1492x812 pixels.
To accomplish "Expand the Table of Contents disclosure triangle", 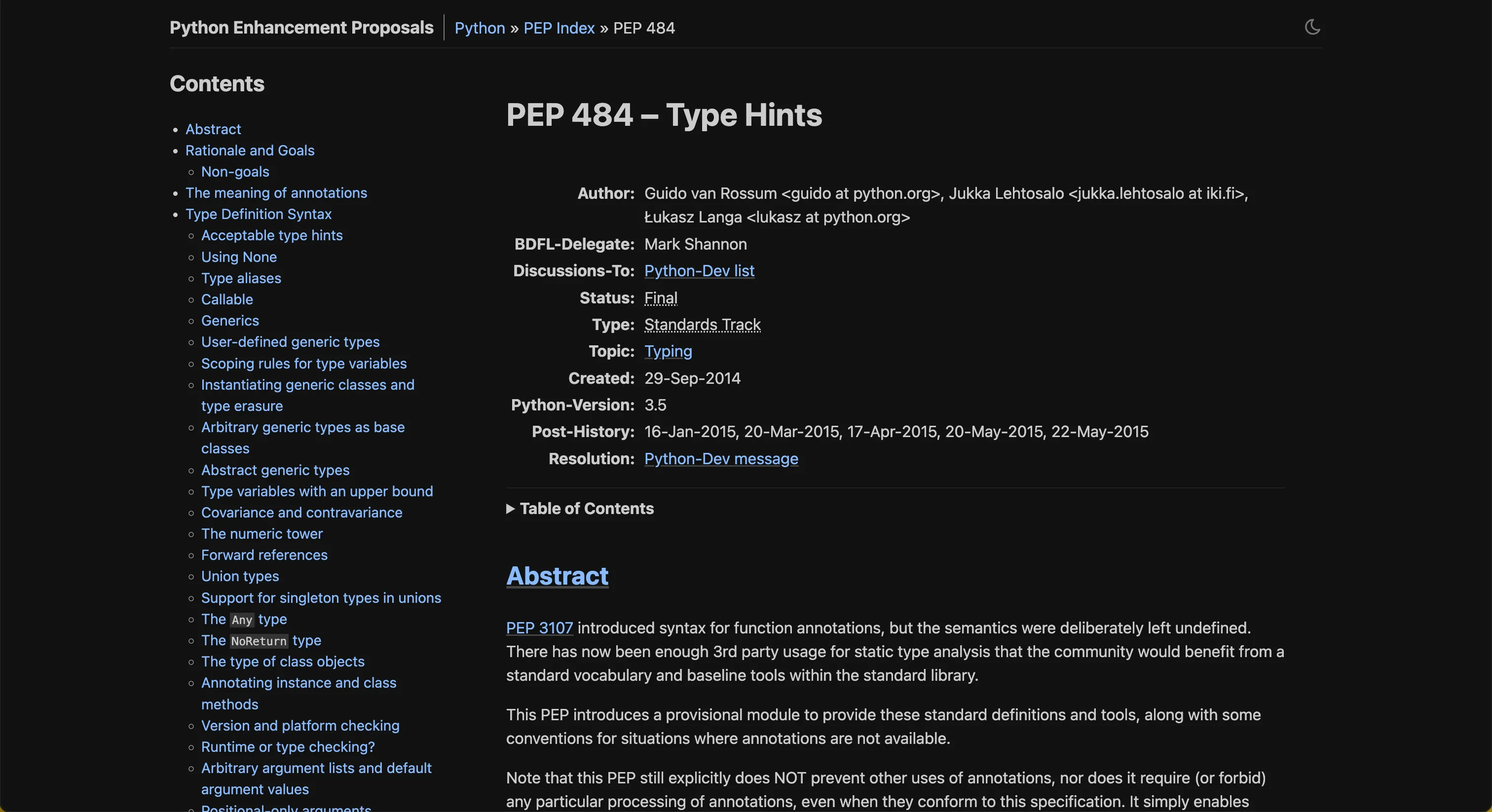I will coord(510,509).
